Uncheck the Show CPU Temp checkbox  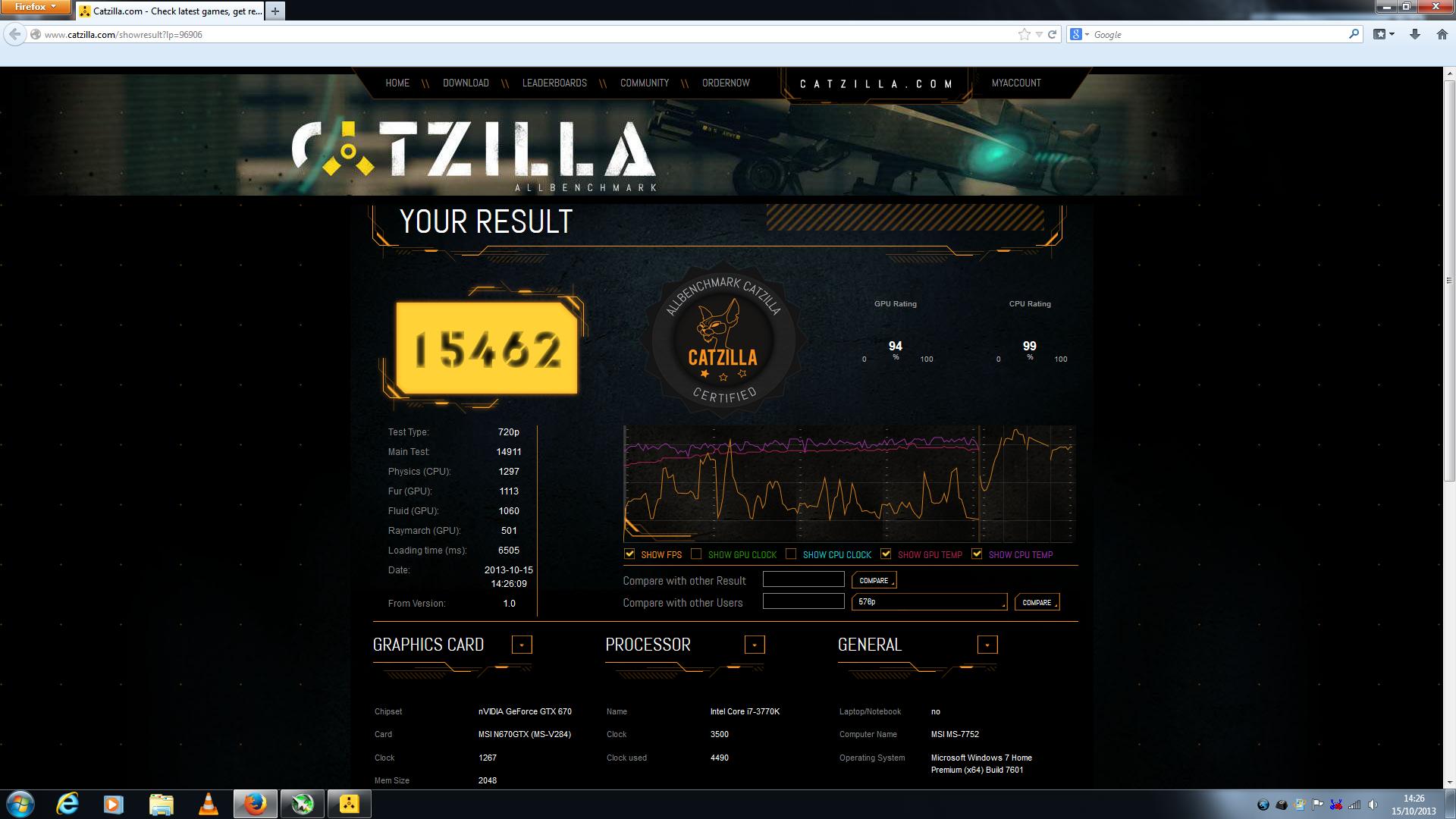click(977, 554)
